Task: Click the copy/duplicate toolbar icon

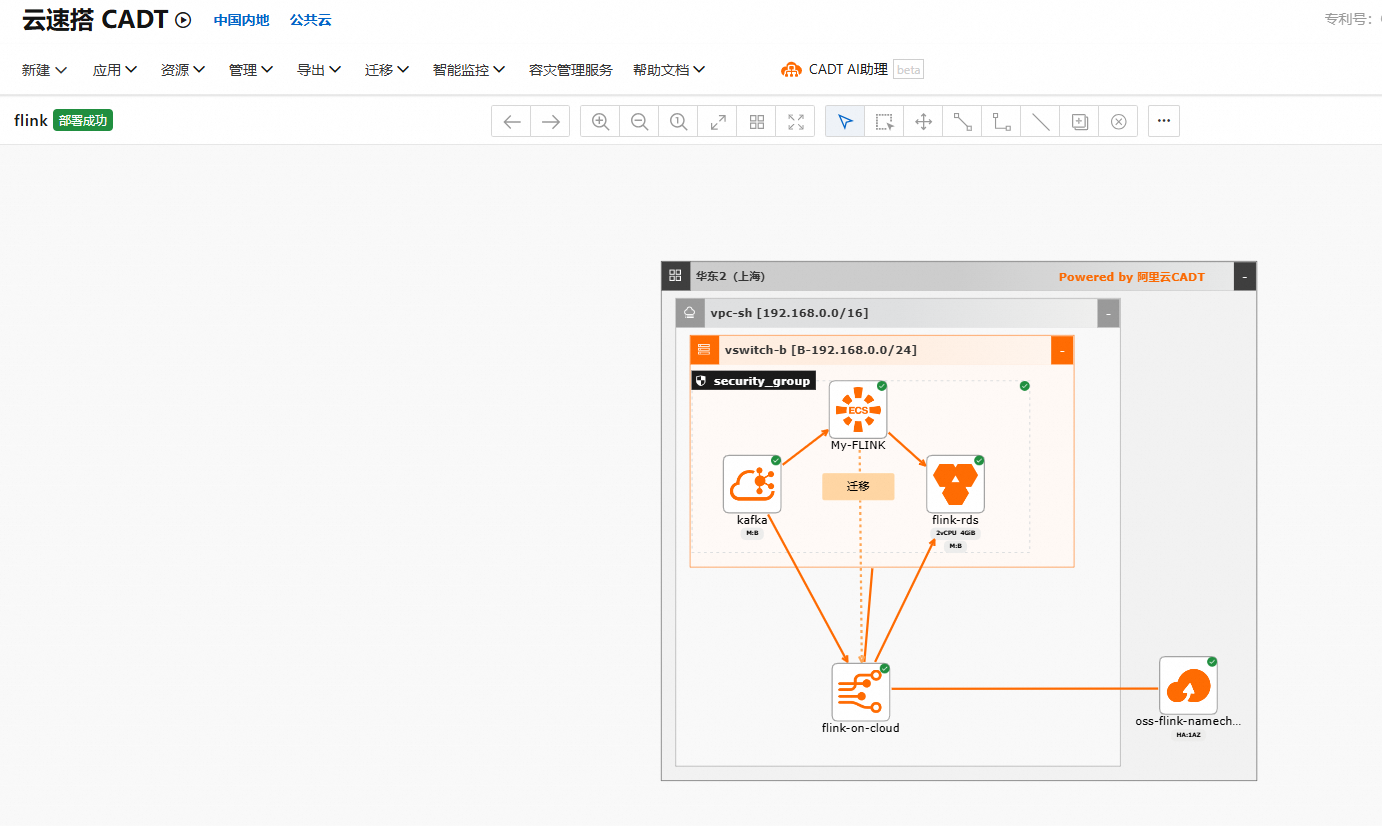Action: point(1080,121)
